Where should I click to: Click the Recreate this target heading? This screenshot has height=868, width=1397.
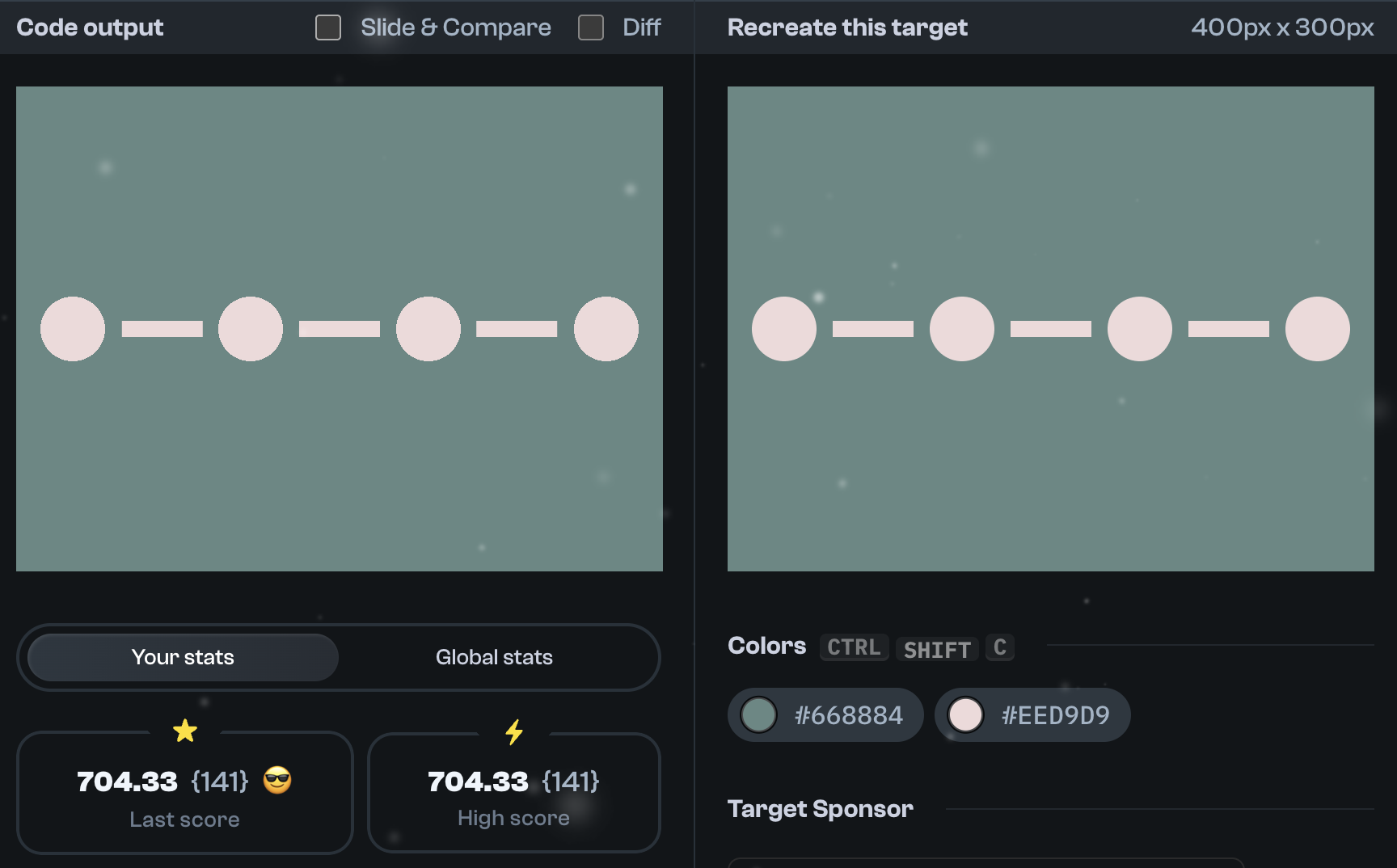[847, 27]
